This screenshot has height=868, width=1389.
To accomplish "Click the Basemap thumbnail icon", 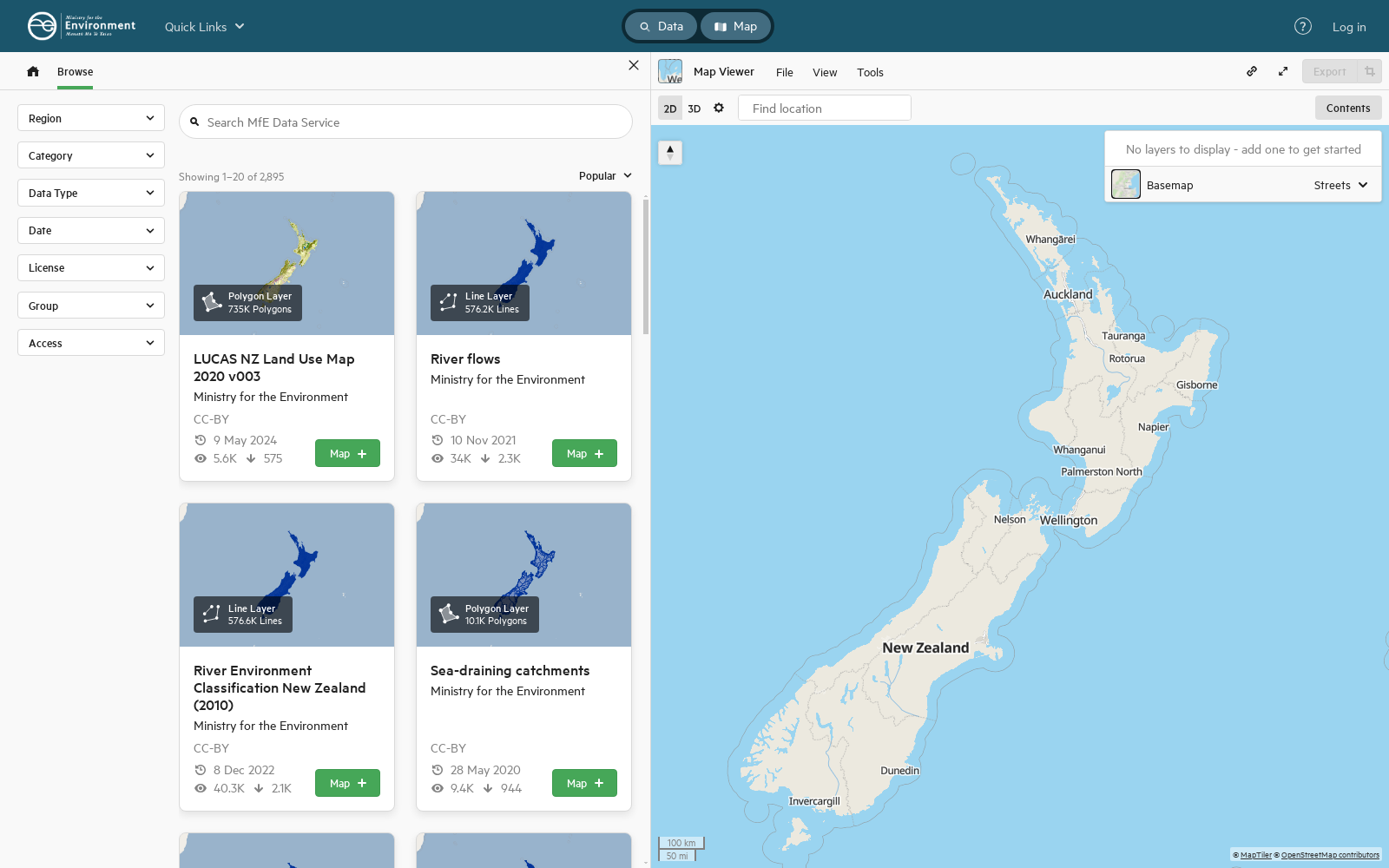I will (1126, 184).
